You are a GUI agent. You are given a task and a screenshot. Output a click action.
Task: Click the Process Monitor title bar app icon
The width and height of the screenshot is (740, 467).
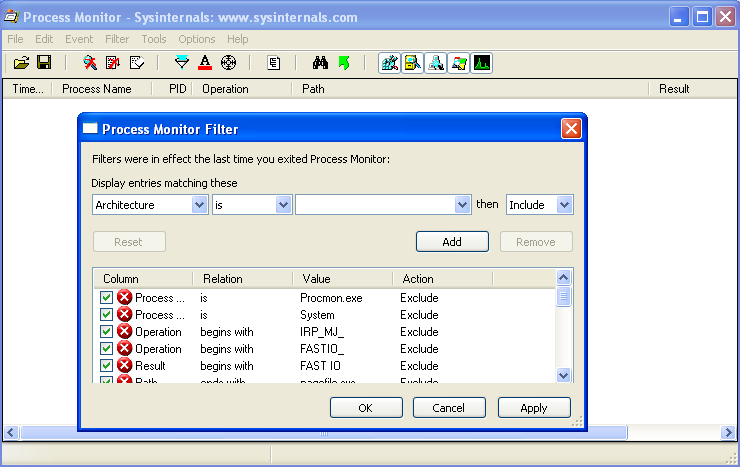click(11, 17)
